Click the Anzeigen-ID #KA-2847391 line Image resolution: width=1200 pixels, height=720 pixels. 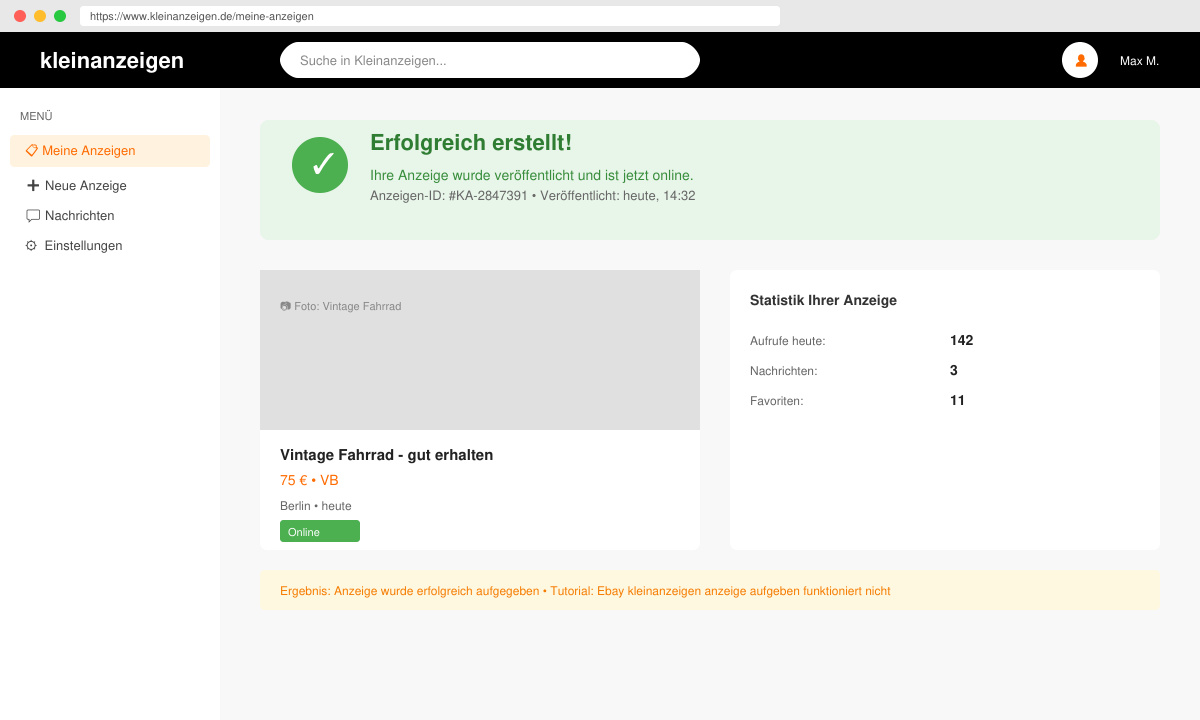(x=533, y=196)
